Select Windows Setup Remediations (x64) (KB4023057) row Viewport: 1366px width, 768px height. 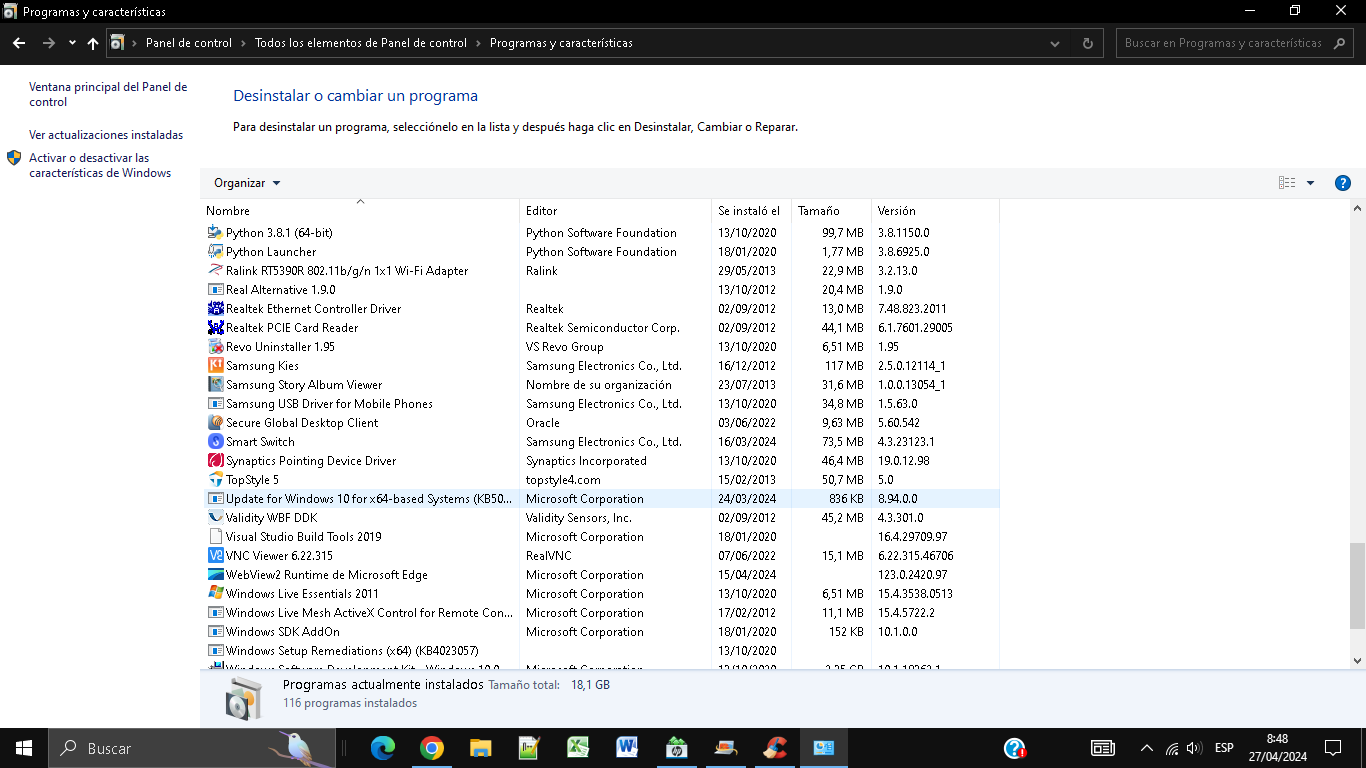[x=602, y=651]
